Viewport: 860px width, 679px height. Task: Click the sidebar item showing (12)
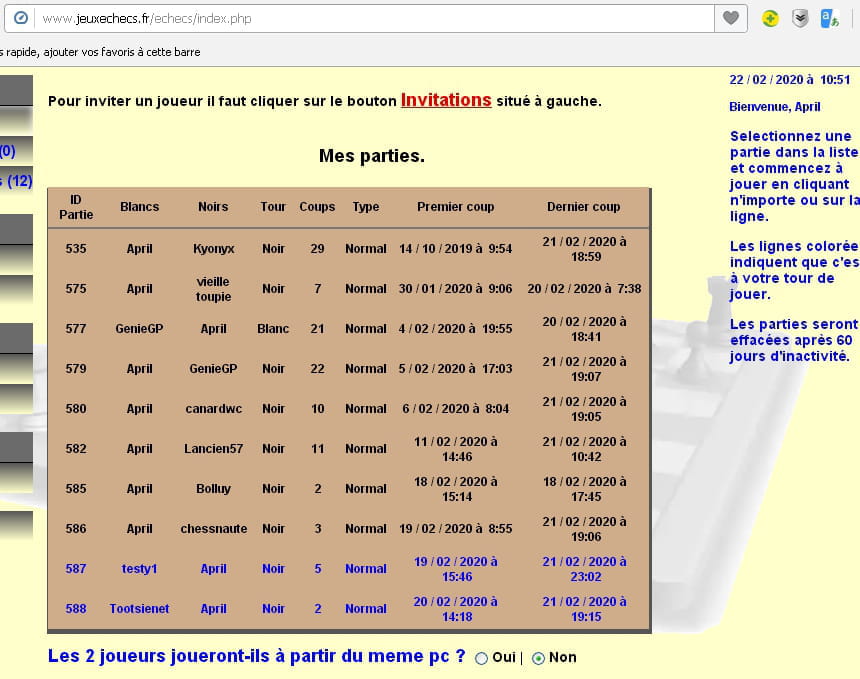16,181
